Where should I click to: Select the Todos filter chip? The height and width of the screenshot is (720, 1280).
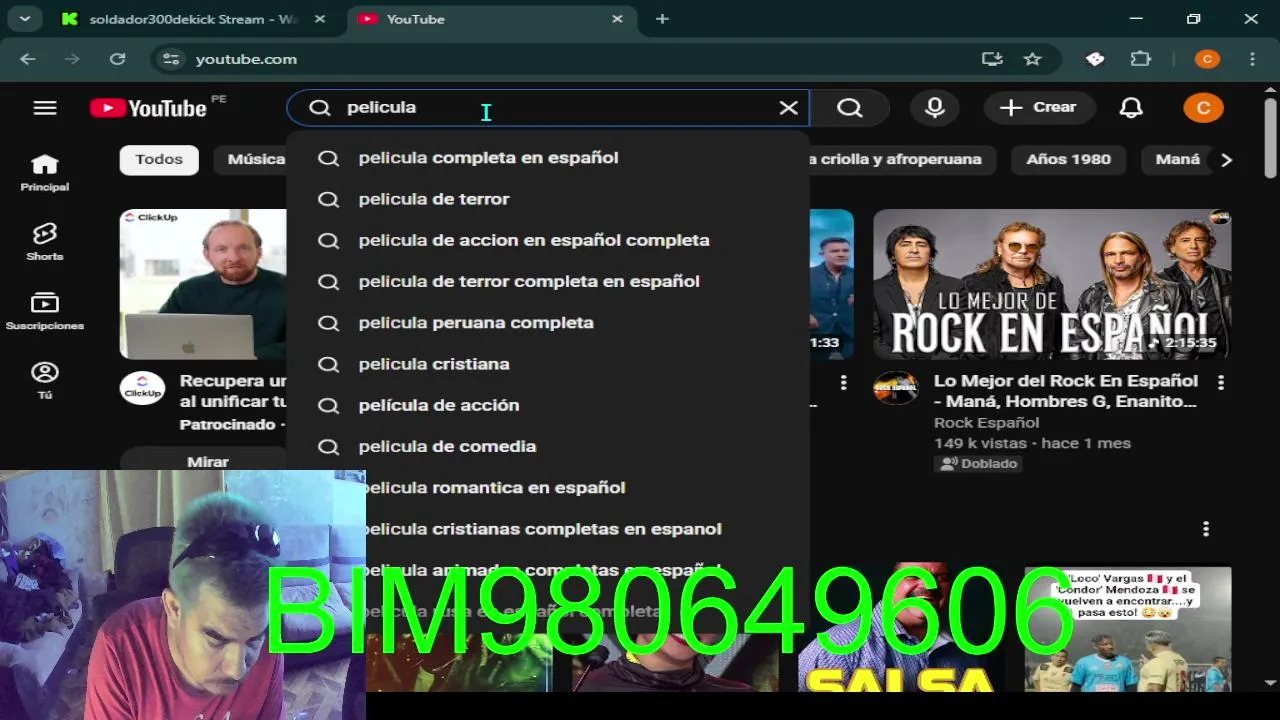tap(159, 160)
